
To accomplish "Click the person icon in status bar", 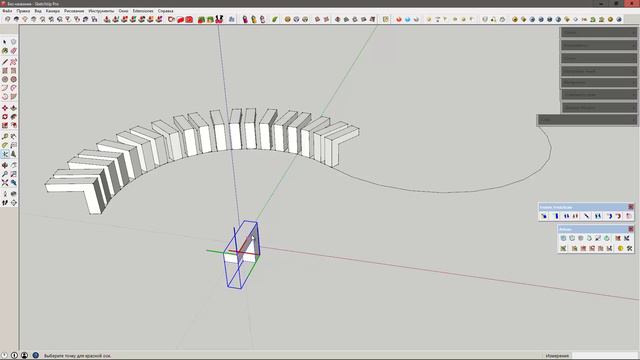I will pyautogui.click(x=24, y=356).
